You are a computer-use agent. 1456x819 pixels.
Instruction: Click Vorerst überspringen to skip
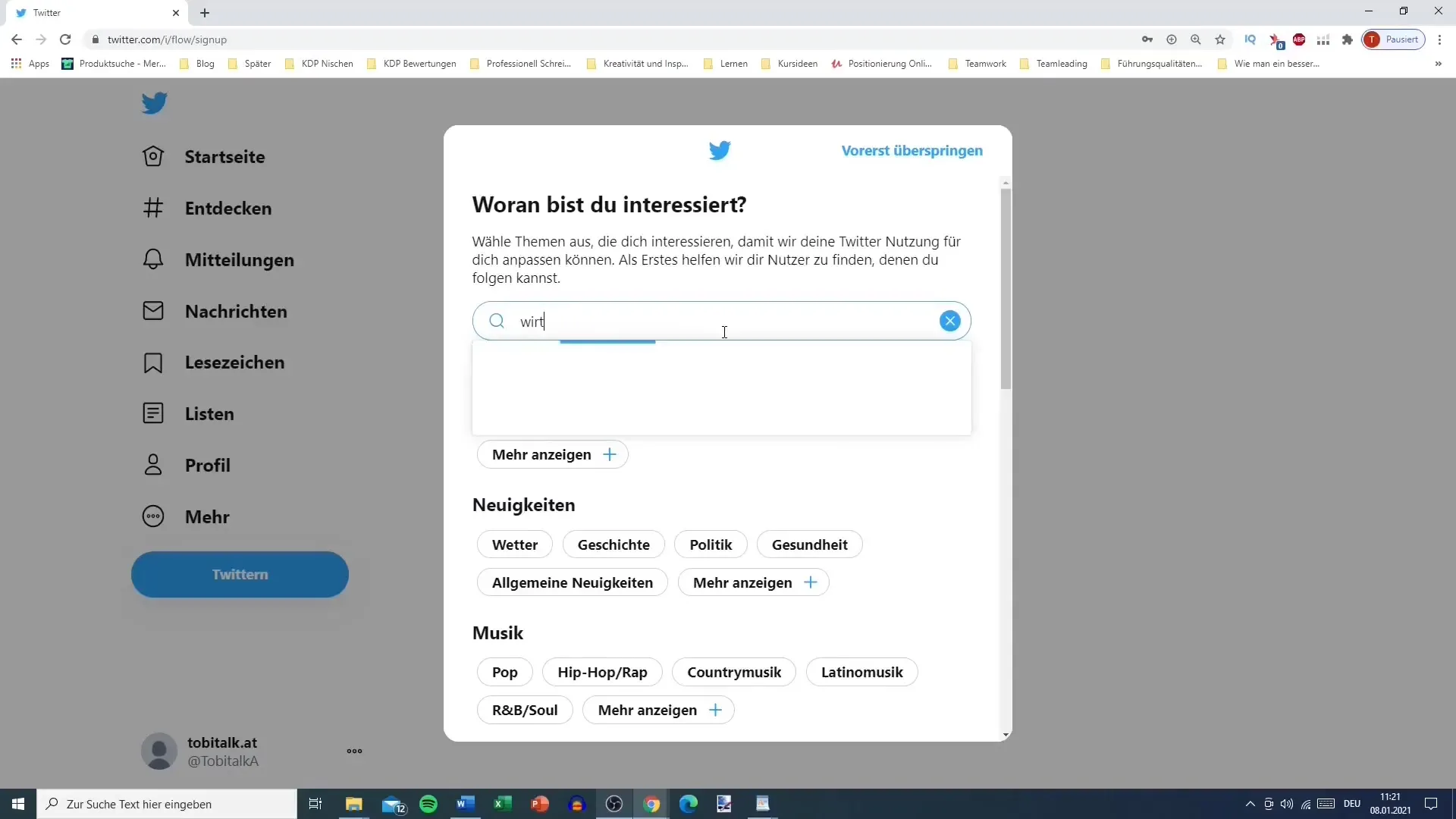click(x=911, y=150)
